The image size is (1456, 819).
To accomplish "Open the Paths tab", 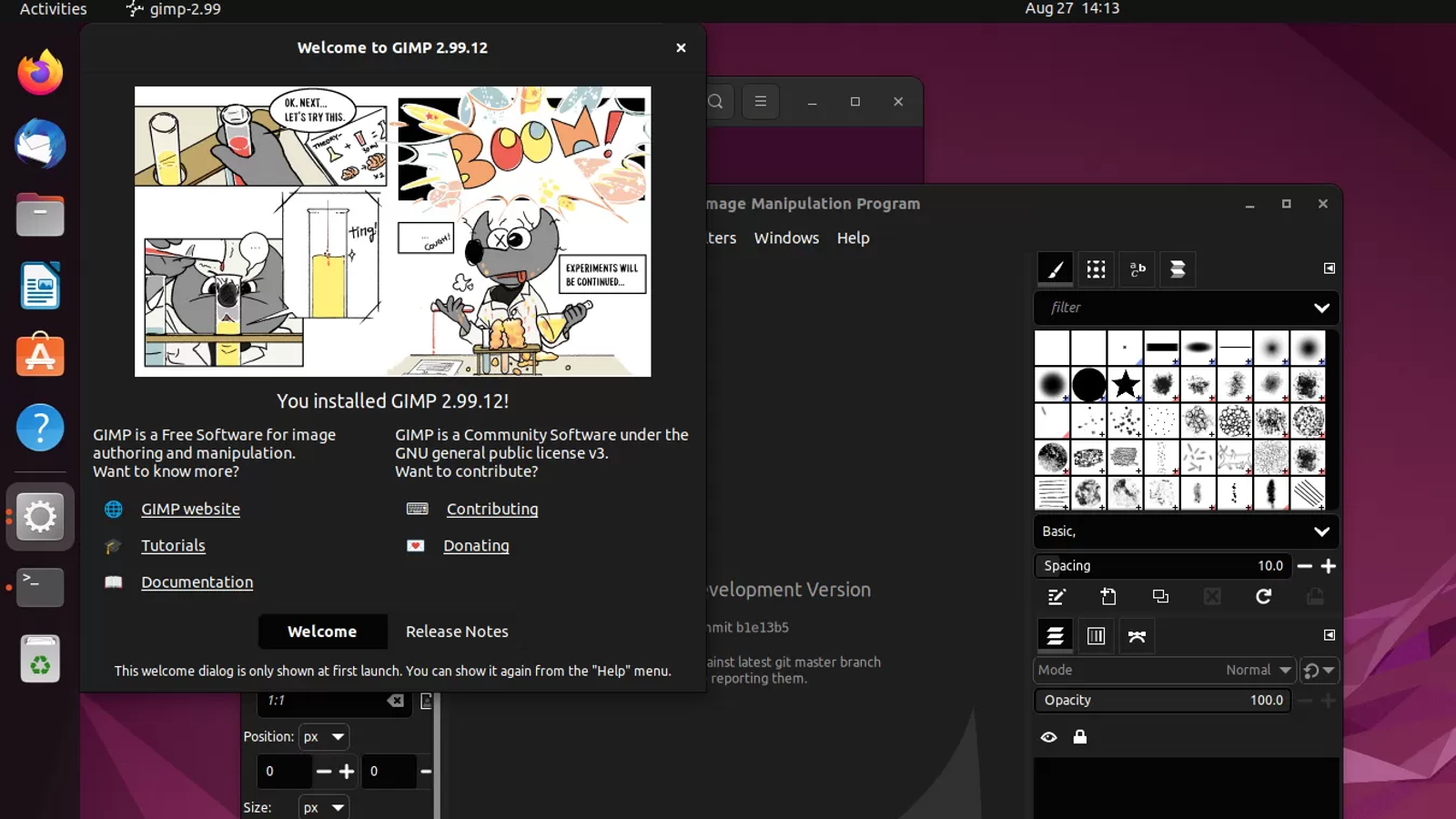I will point(1137,636).
